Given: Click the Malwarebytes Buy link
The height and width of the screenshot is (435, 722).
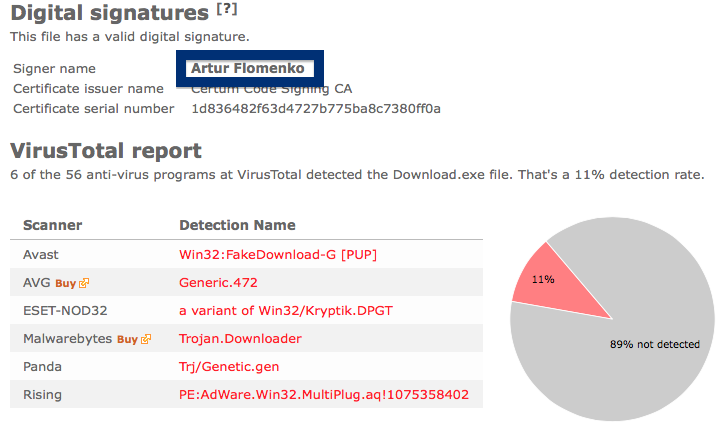Looking at the screenshot, I should [x=127, y=339].
